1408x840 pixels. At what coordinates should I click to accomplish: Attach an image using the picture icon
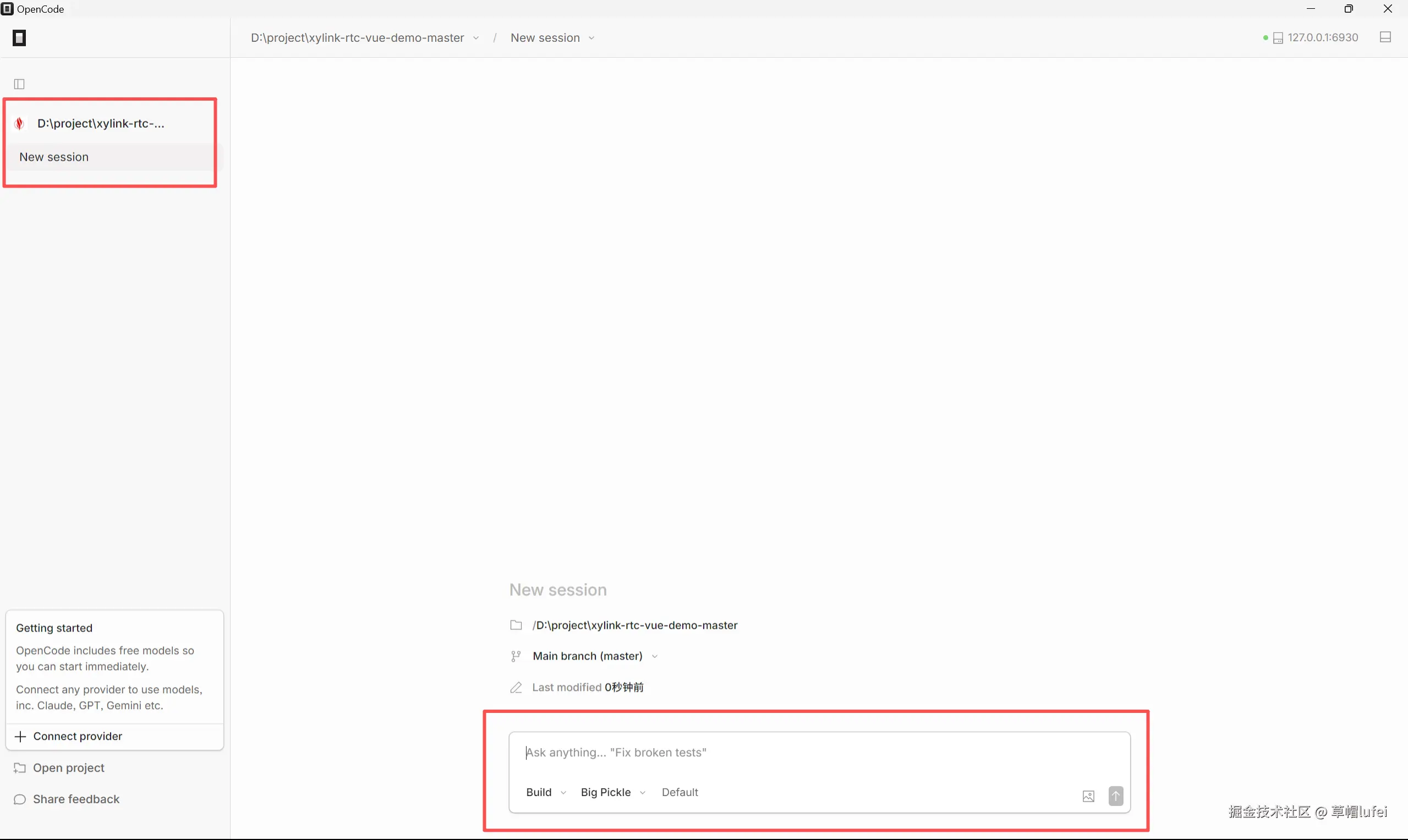click(1088, 797)
